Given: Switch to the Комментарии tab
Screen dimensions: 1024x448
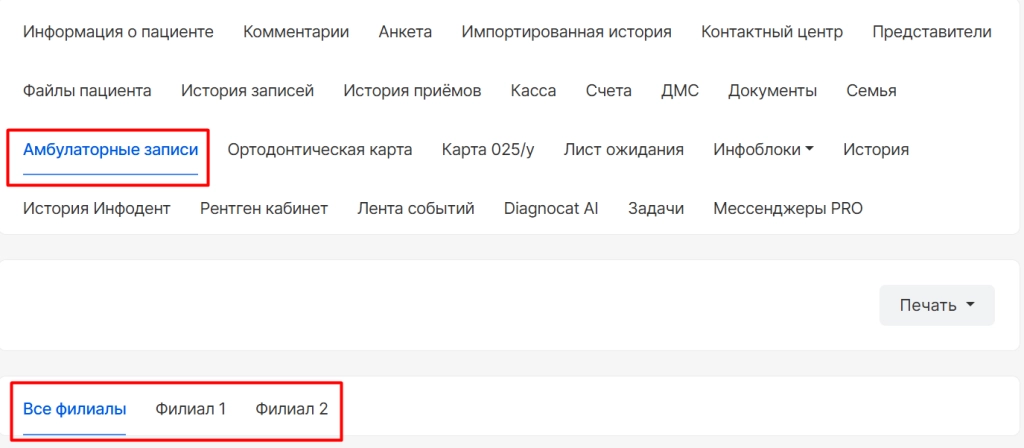Looking at the screenshot, I should 296,32.
